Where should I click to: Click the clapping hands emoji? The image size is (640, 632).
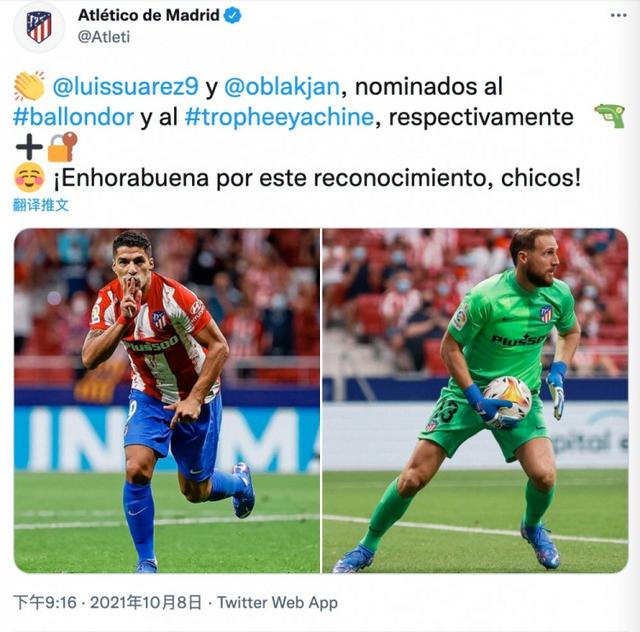(x=29, y=86)
